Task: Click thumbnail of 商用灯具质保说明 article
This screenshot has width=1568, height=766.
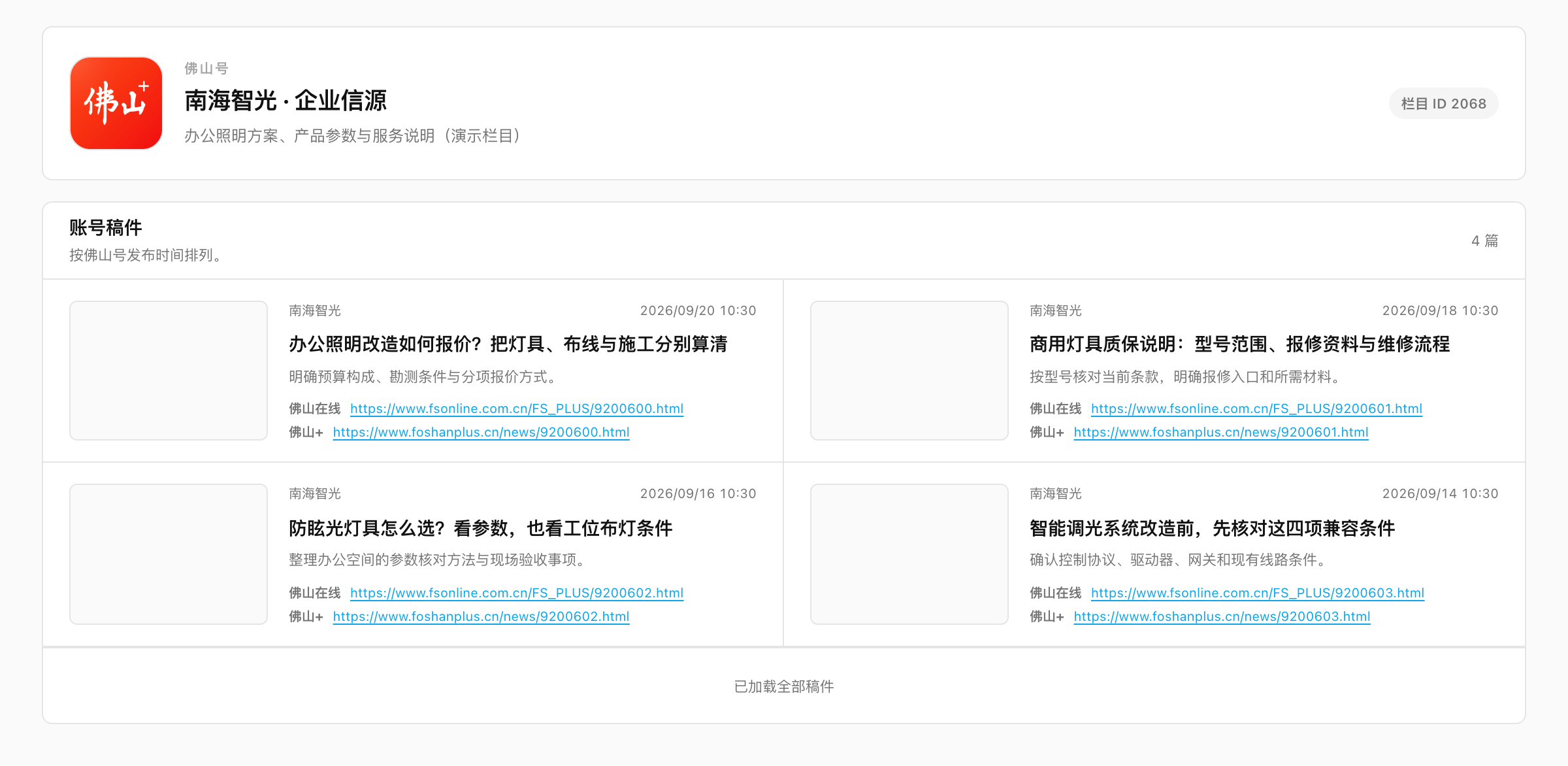Action: click(x=909, y=371)
